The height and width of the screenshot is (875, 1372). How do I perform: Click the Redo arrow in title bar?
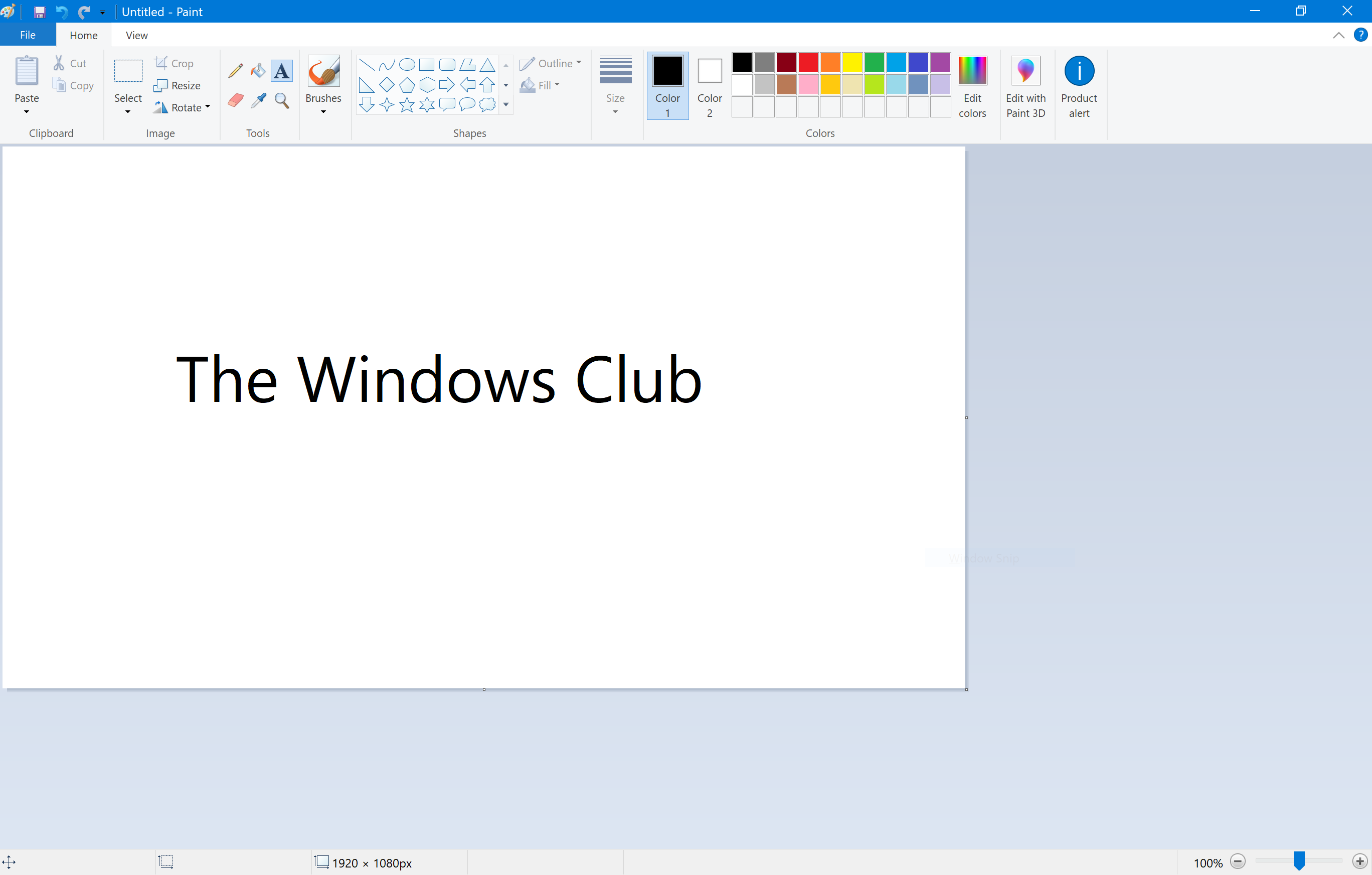pos(84,12)
